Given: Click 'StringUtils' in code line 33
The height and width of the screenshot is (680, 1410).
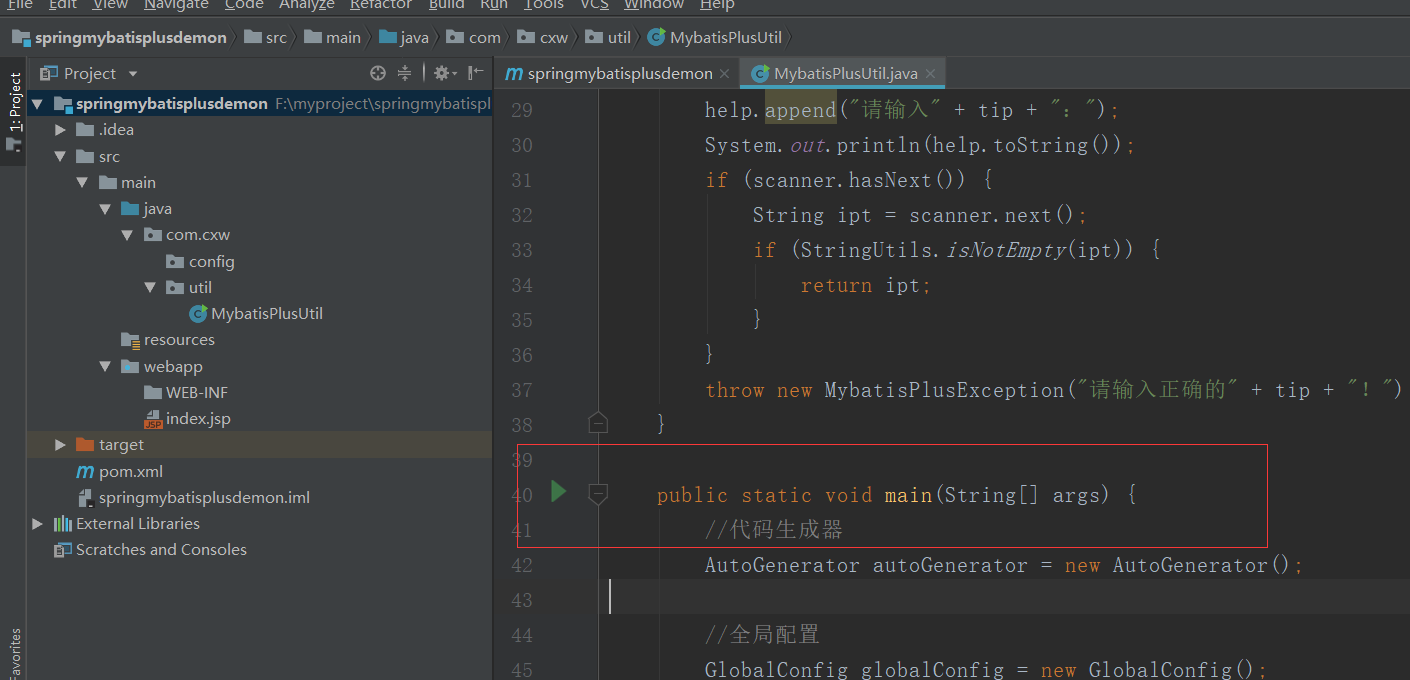Looking at the screenshot, I should tap(866, 250).
